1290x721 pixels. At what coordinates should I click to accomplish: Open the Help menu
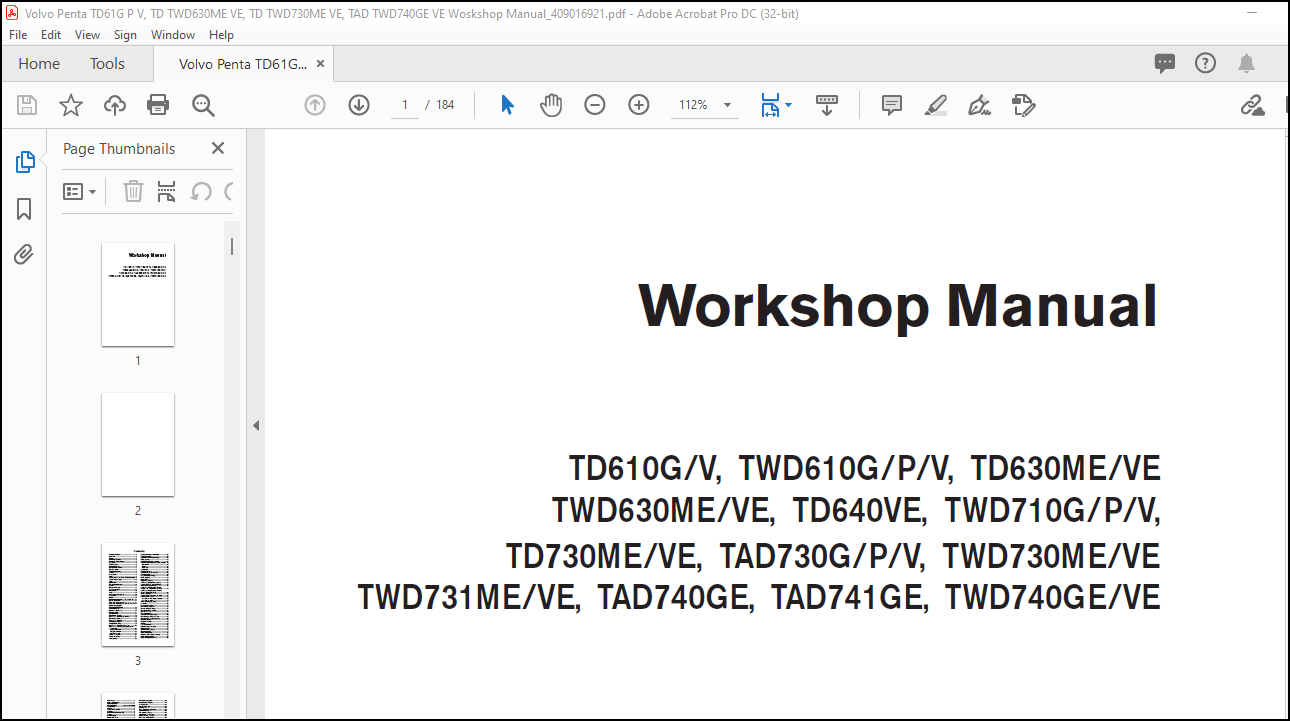tap(221, 35)
